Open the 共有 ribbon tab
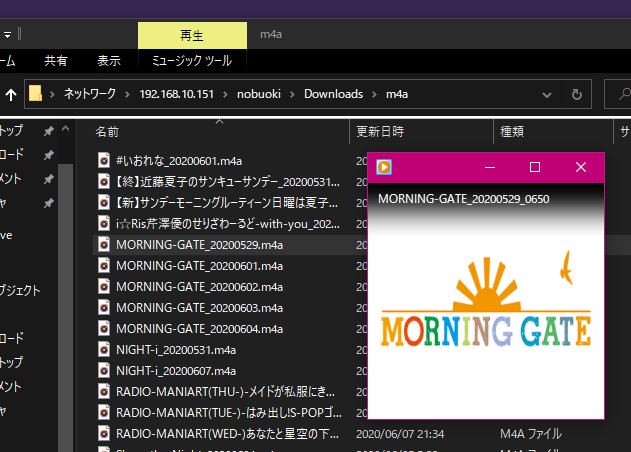This screenshot has width=631, height=452. (56, 61)
